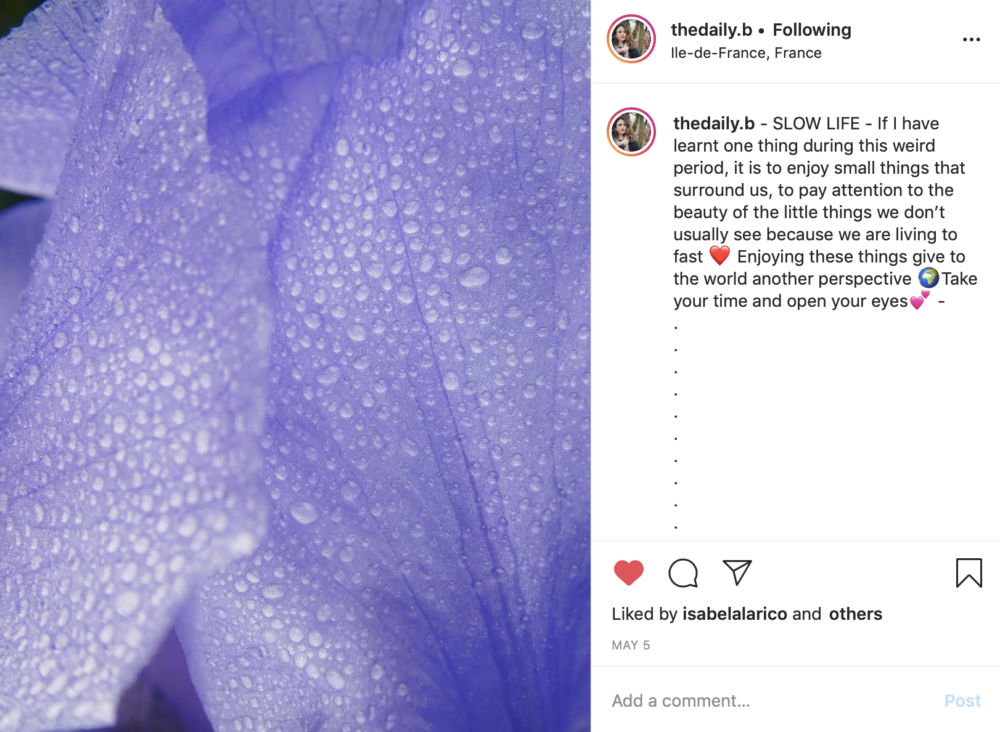Open thedaily.b username in header
Viewport: 1000px width, 732px height.
click(x=711, y=30)
